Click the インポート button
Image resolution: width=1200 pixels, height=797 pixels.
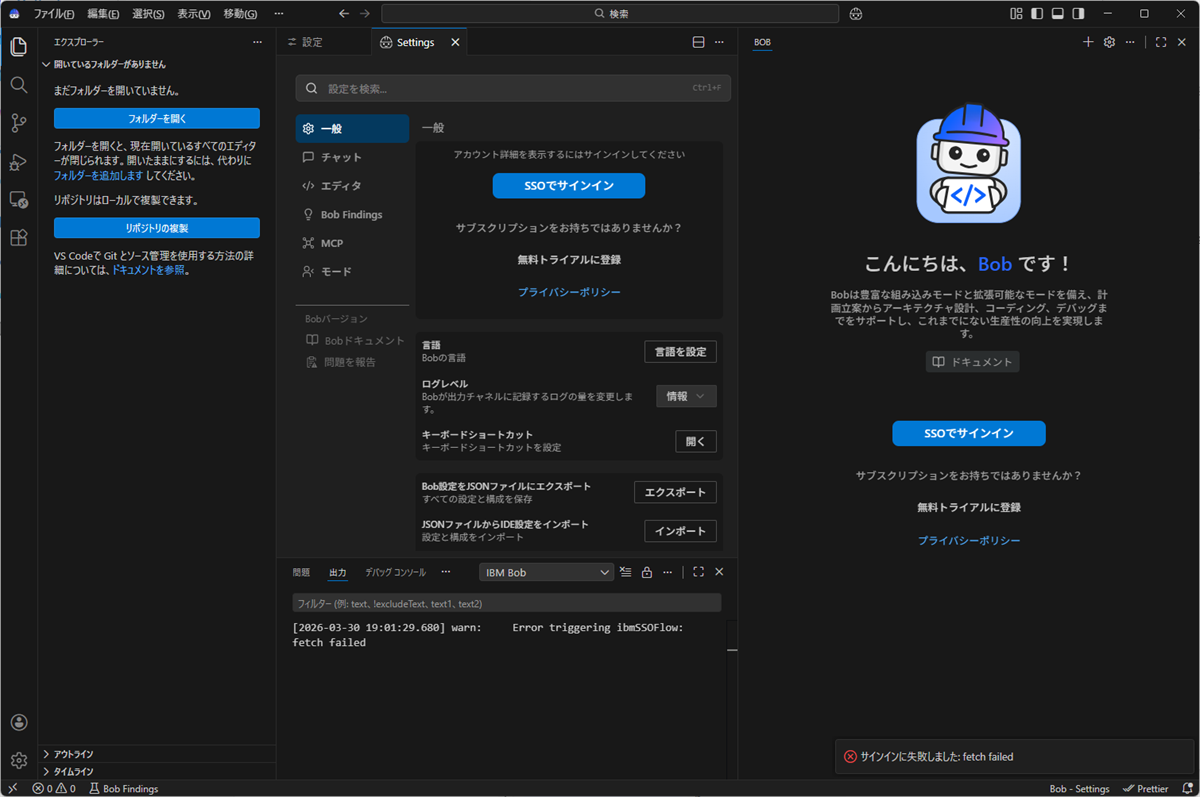click(680, 531)
